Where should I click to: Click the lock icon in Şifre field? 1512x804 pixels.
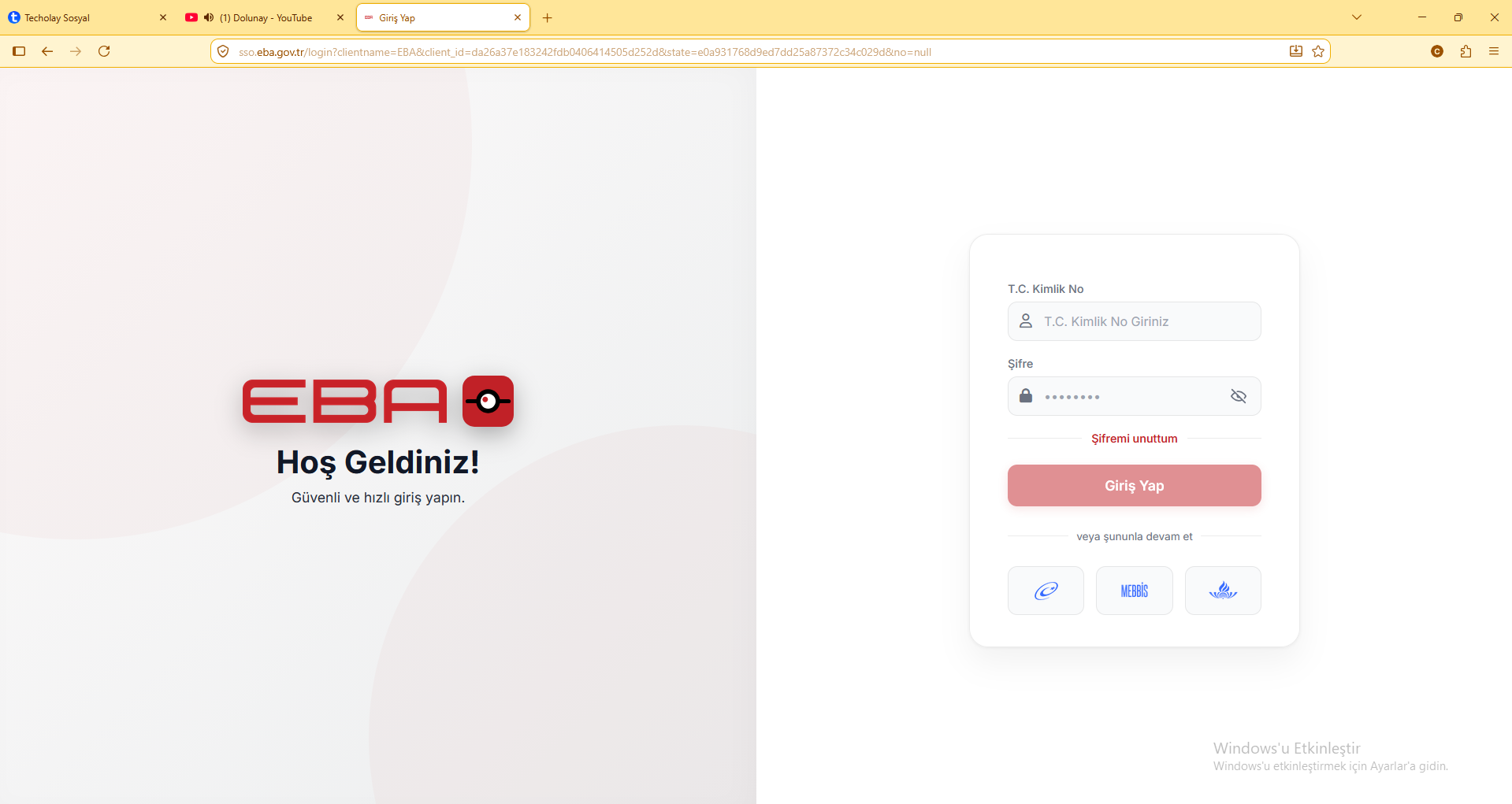[1026, 395]
